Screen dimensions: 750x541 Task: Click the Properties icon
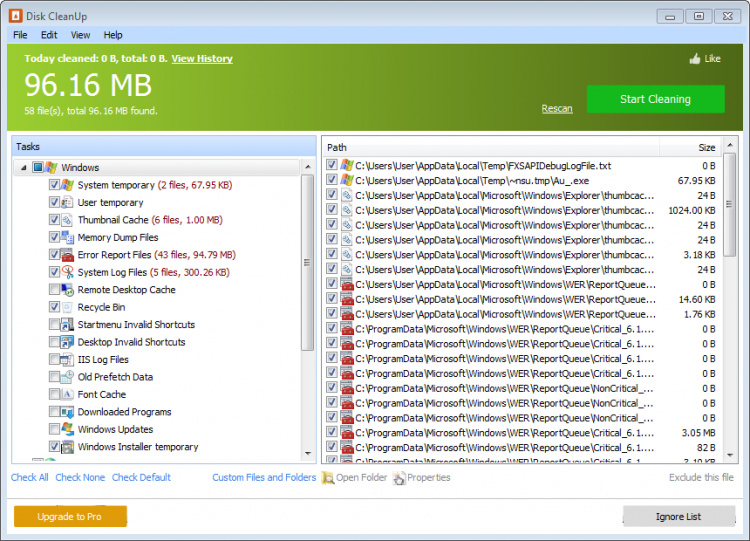point(399,477)
